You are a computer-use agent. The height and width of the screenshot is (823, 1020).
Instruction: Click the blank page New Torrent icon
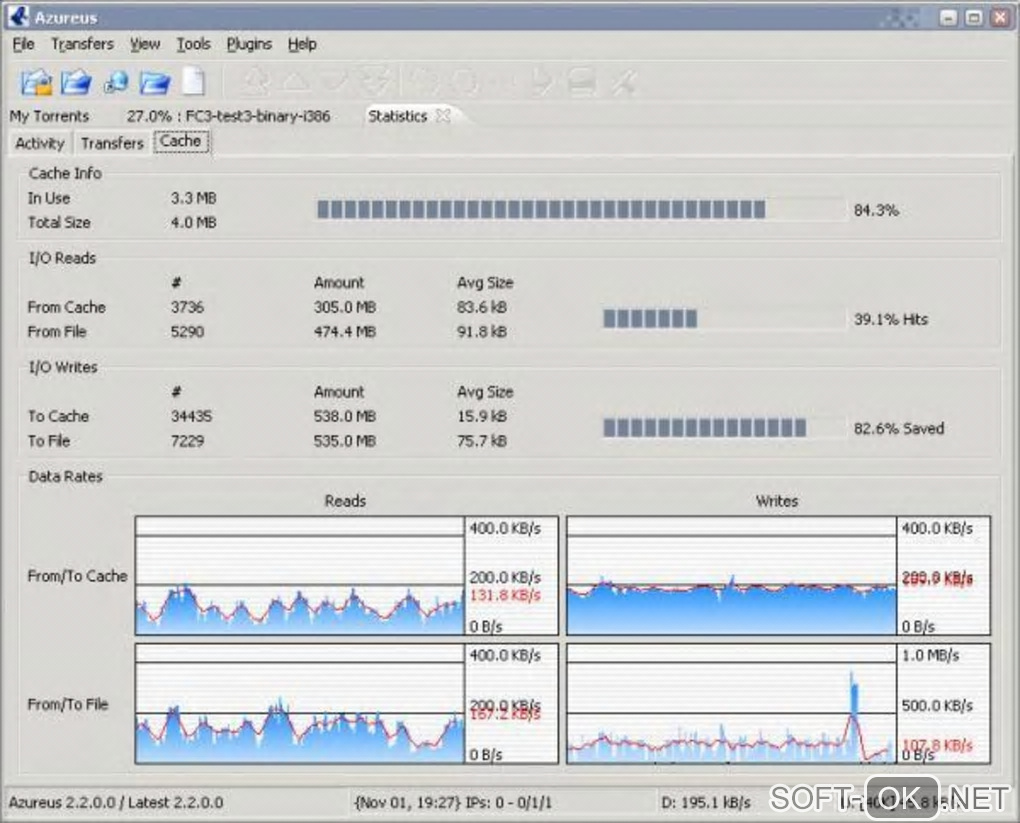(x=193, y=82)
